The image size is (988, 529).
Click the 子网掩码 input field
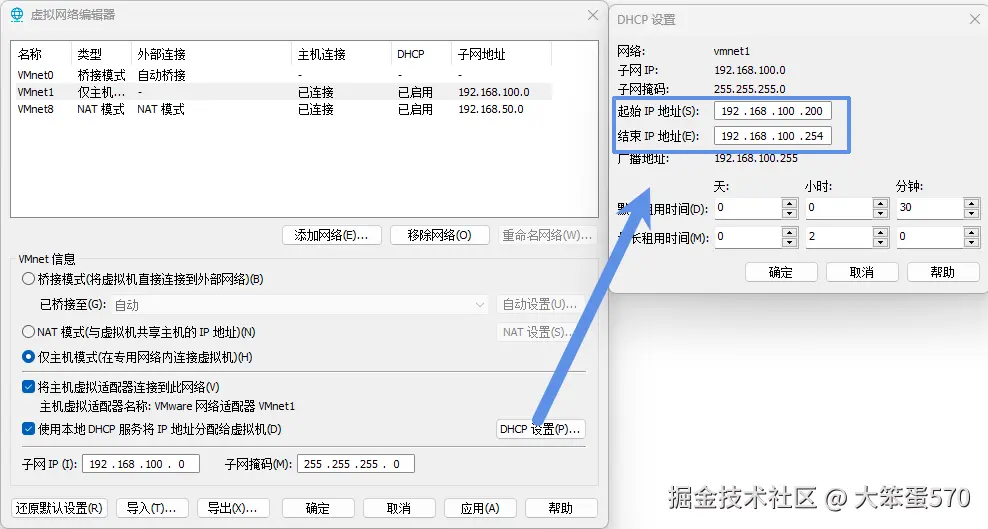356,464
